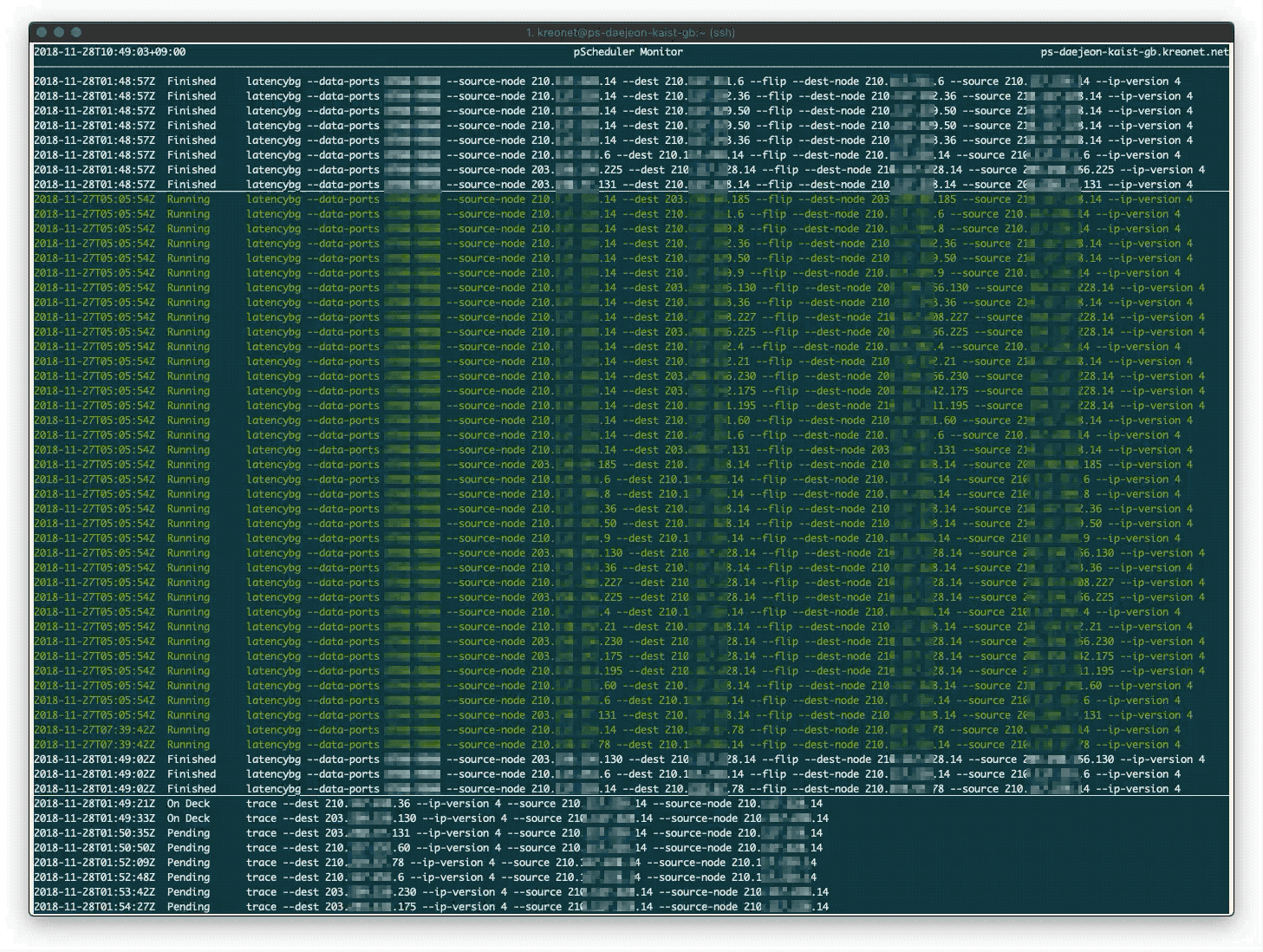Close the ssh terminal window
The width and height of the screenshot is (1263, 952).
(42, 32)
